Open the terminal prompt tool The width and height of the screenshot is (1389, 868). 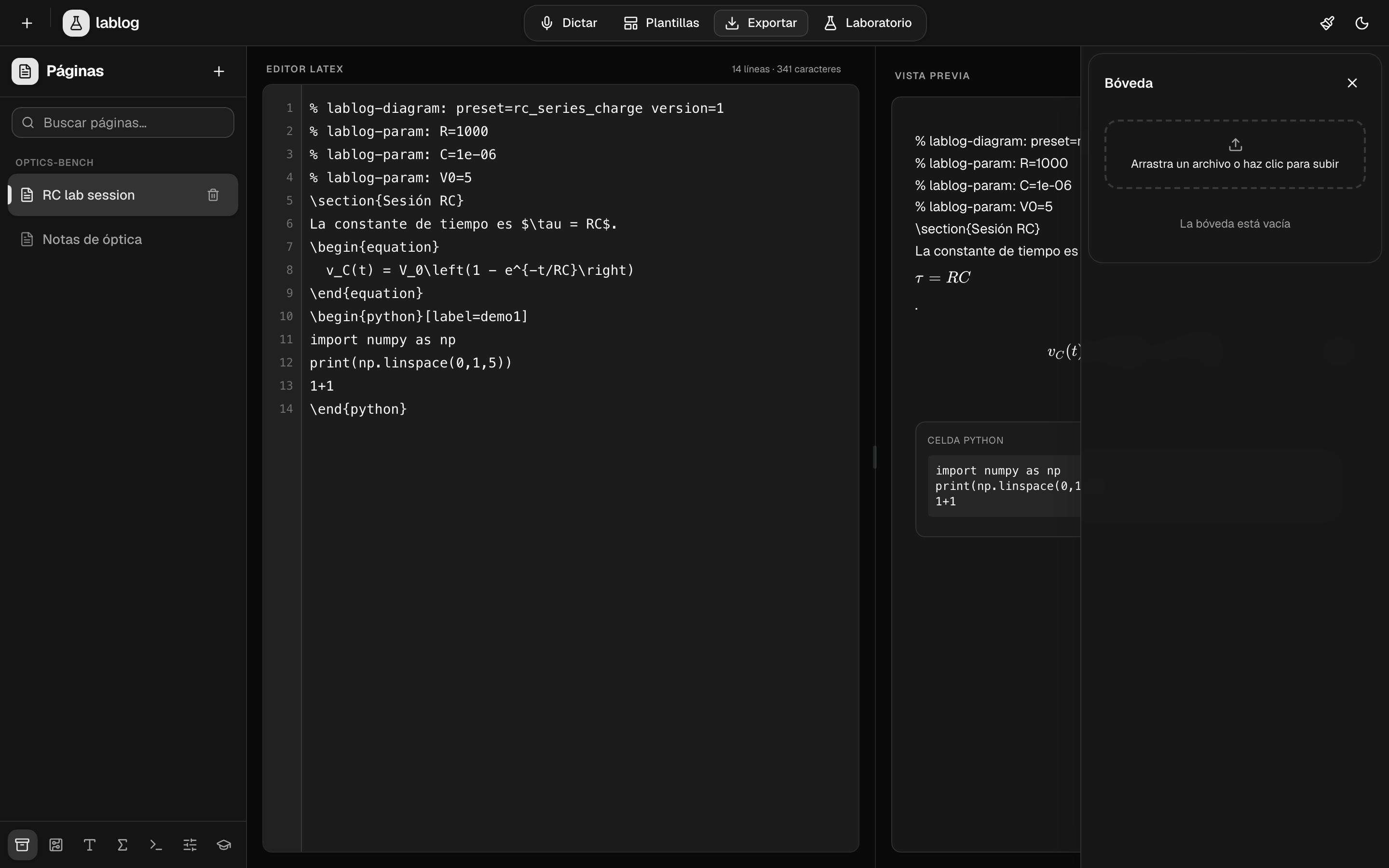point(156,844)
